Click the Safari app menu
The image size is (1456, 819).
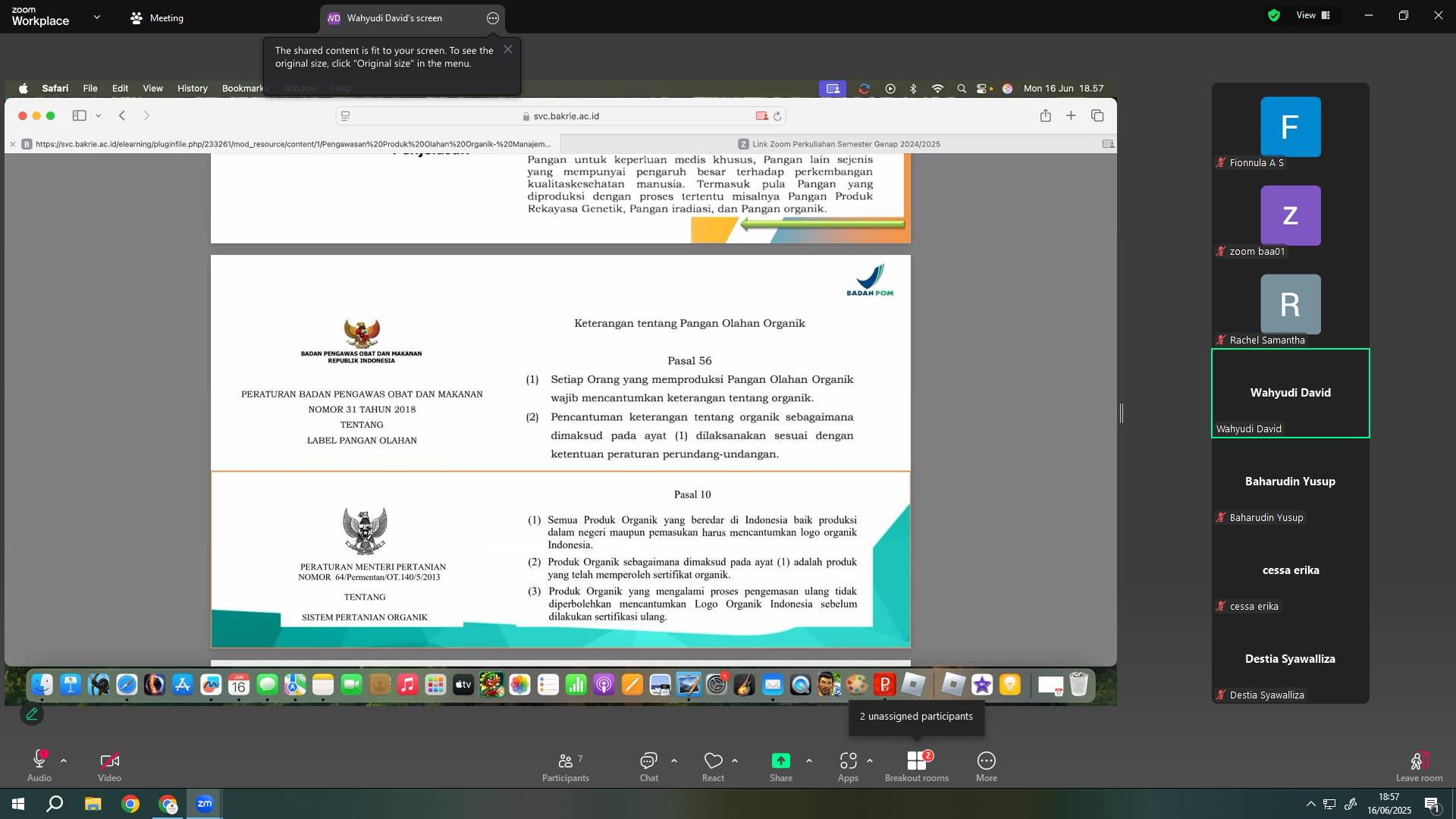point(55,89)
